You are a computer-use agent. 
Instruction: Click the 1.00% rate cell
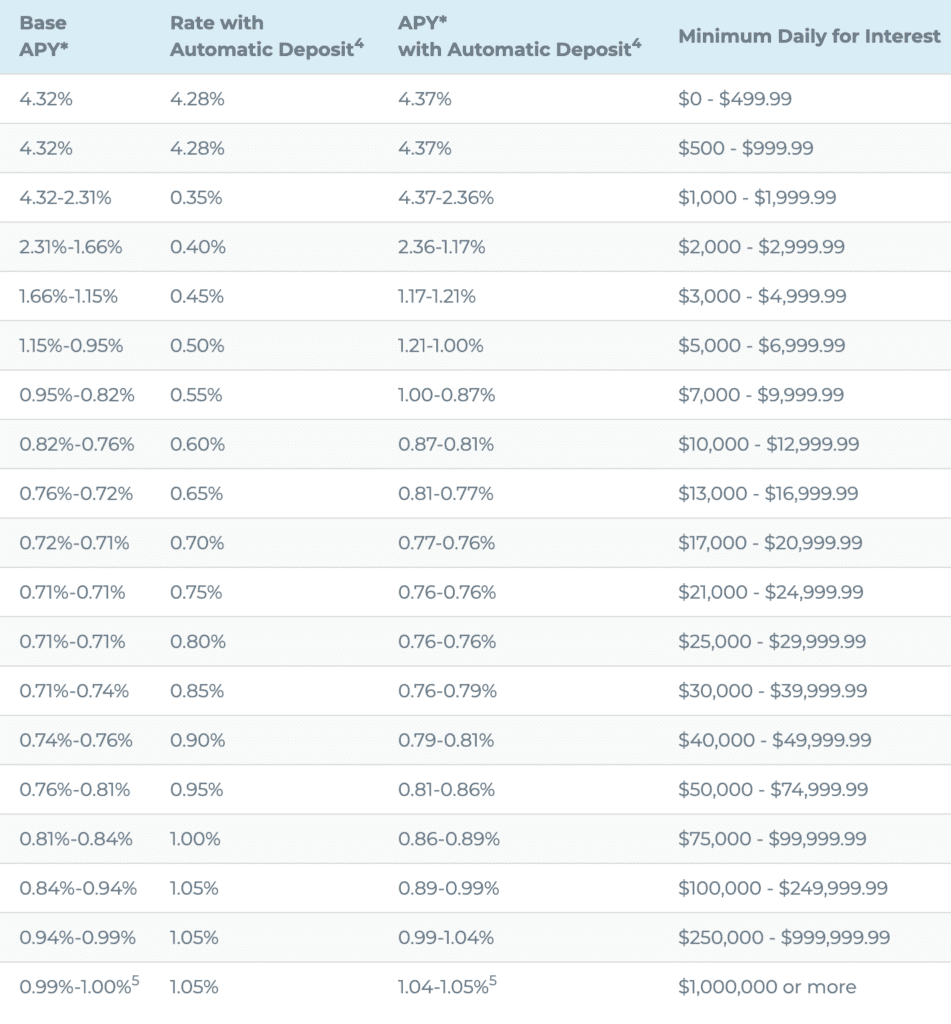(x=195, y=839)
